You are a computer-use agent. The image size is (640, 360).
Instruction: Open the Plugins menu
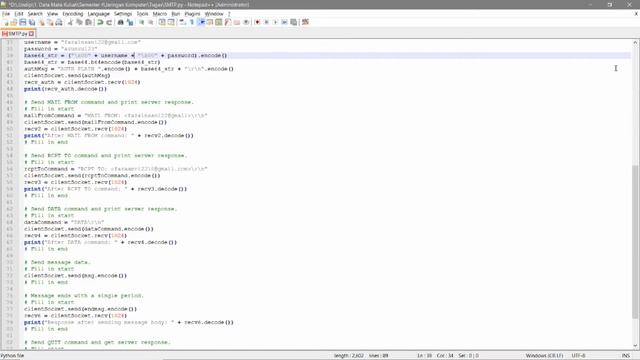click(192, 13)
